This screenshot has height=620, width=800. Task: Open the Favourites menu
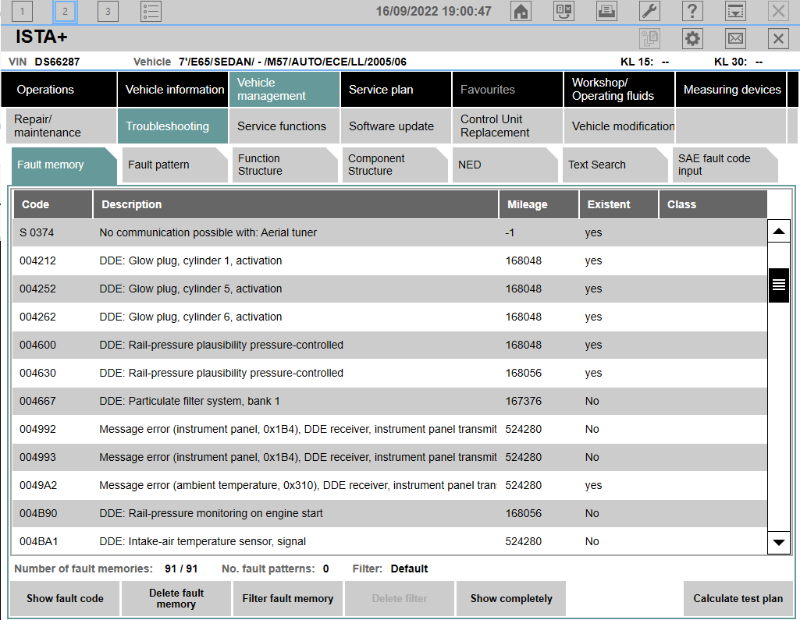coord(508,89)
